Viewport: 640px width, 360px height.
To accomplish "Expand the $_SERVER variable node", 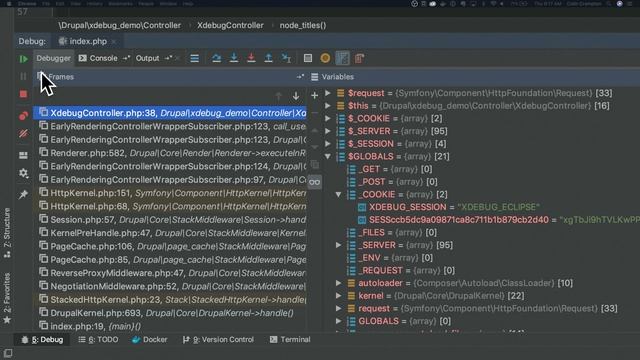I will click(328, 131).
